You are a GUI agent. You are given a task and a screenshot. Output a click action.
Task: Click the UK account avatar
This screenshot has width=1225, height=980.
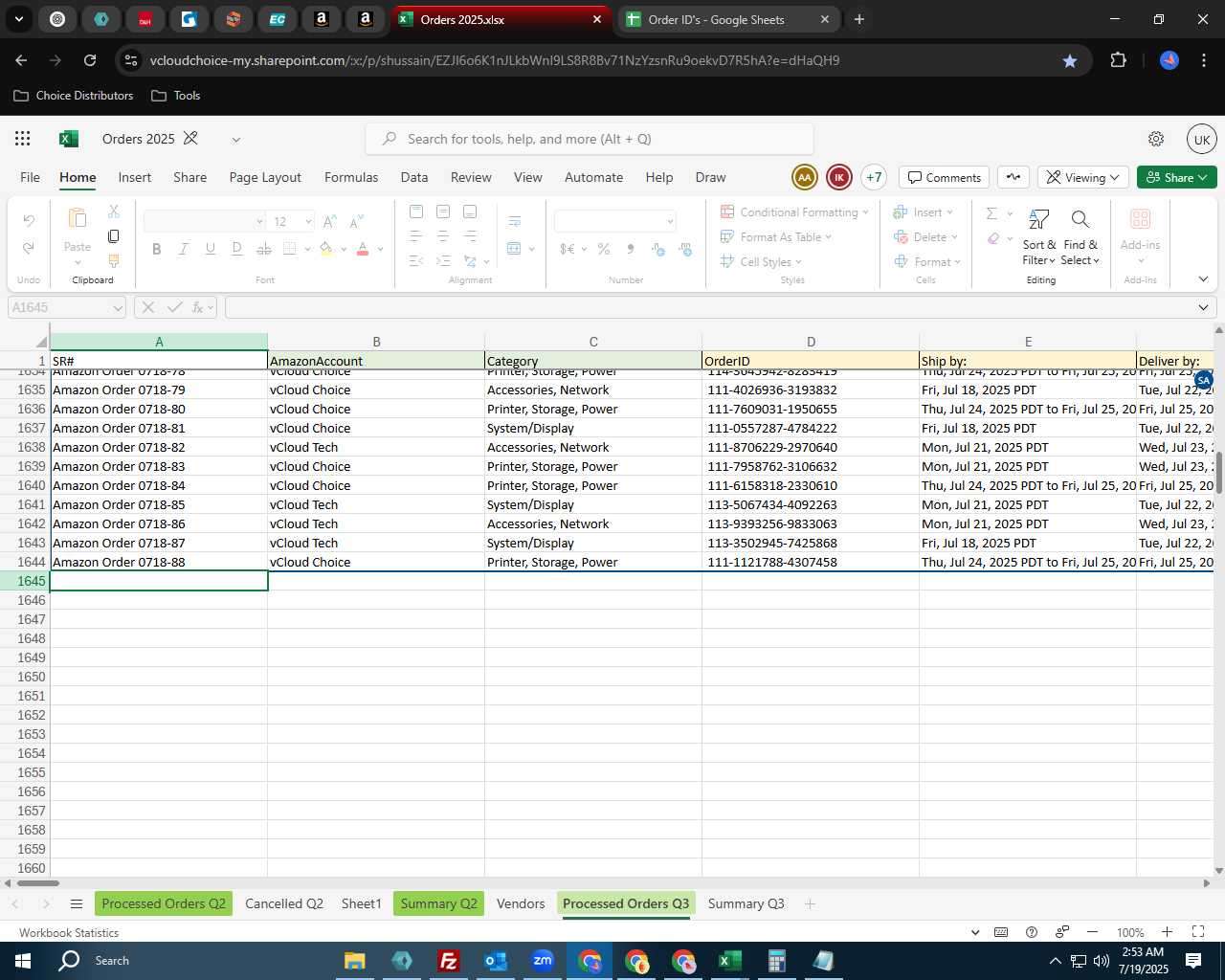pyautogui.click(x=1201, y=139)
